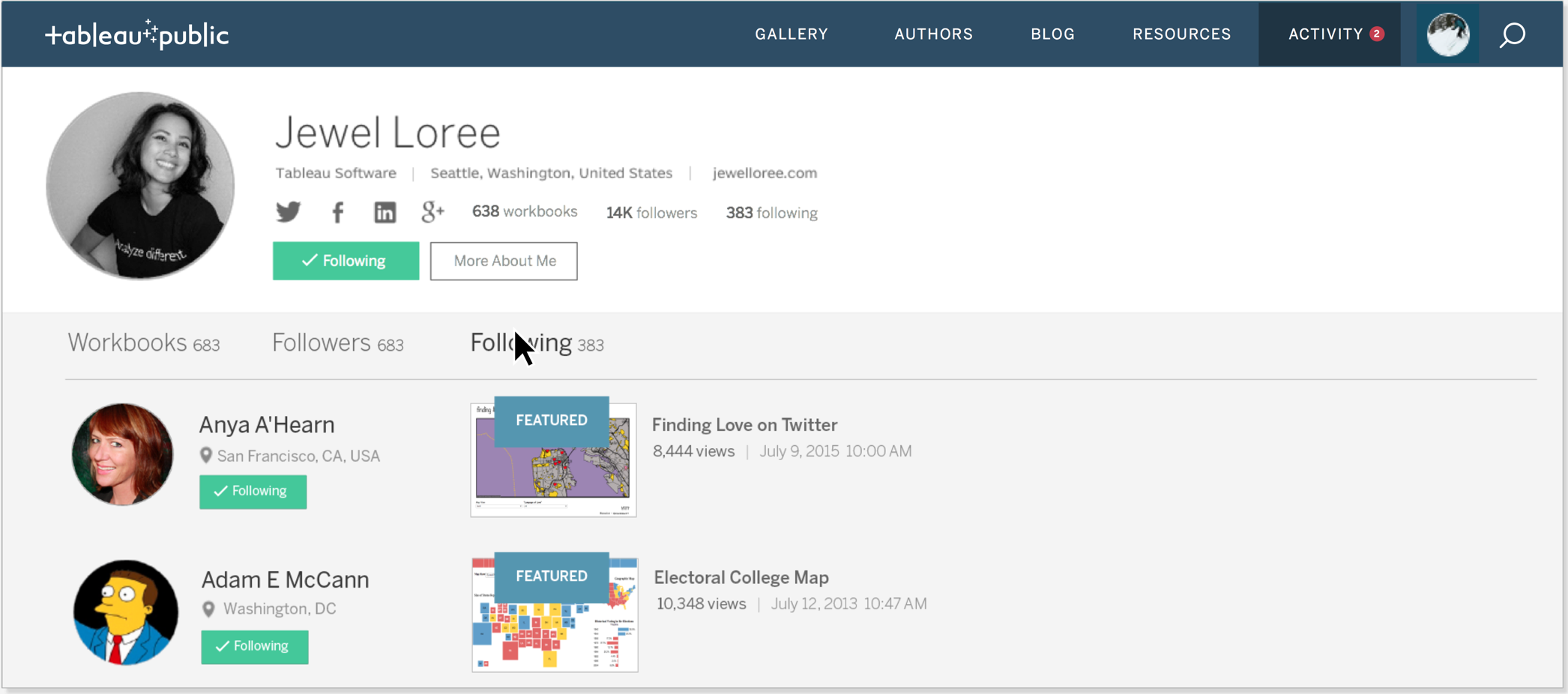Unfollow Adam E McCann via Following button
This screenshot has height=694, width=1568.
pos(254,647)
